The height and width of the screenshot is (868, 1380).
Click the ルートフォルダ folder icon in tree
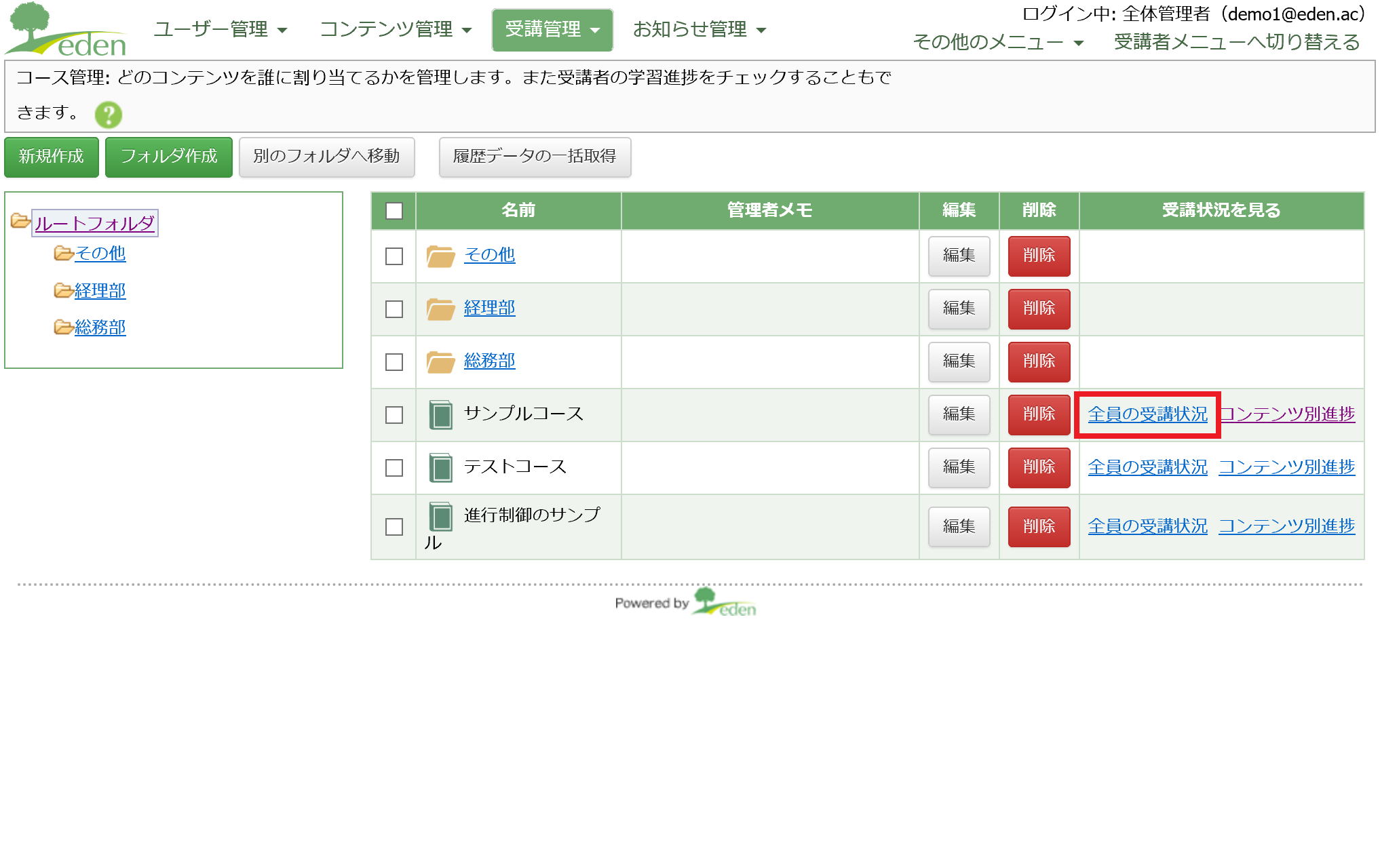[x=20, y=221]
